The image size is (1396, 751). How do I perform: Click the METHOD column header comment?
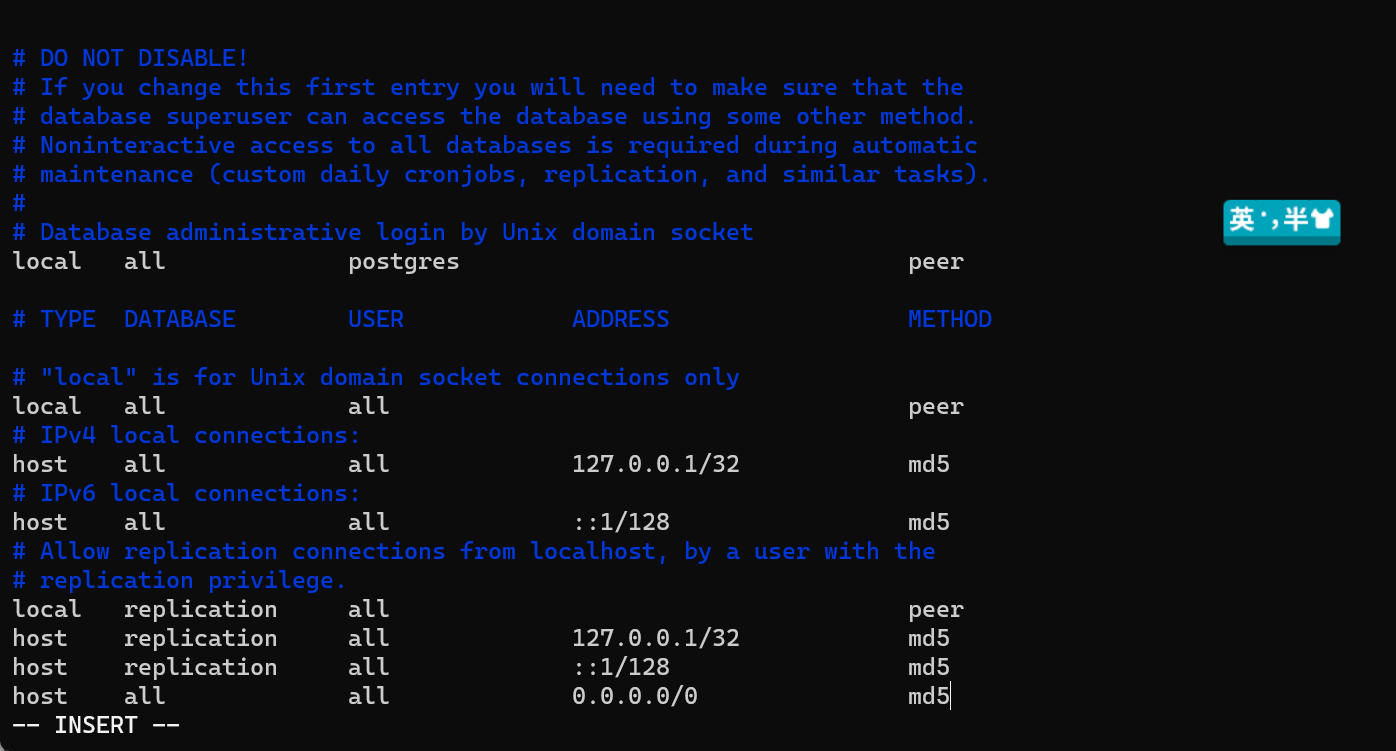tap(950, 320)
